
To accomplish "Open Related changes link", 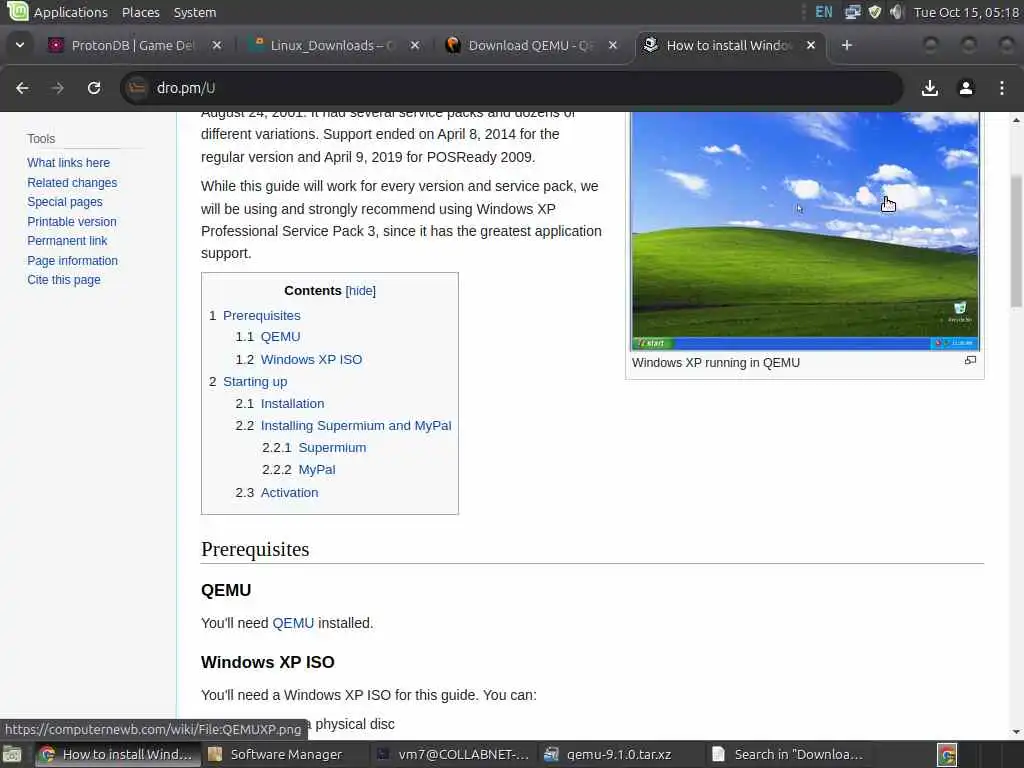I will 72,183.
